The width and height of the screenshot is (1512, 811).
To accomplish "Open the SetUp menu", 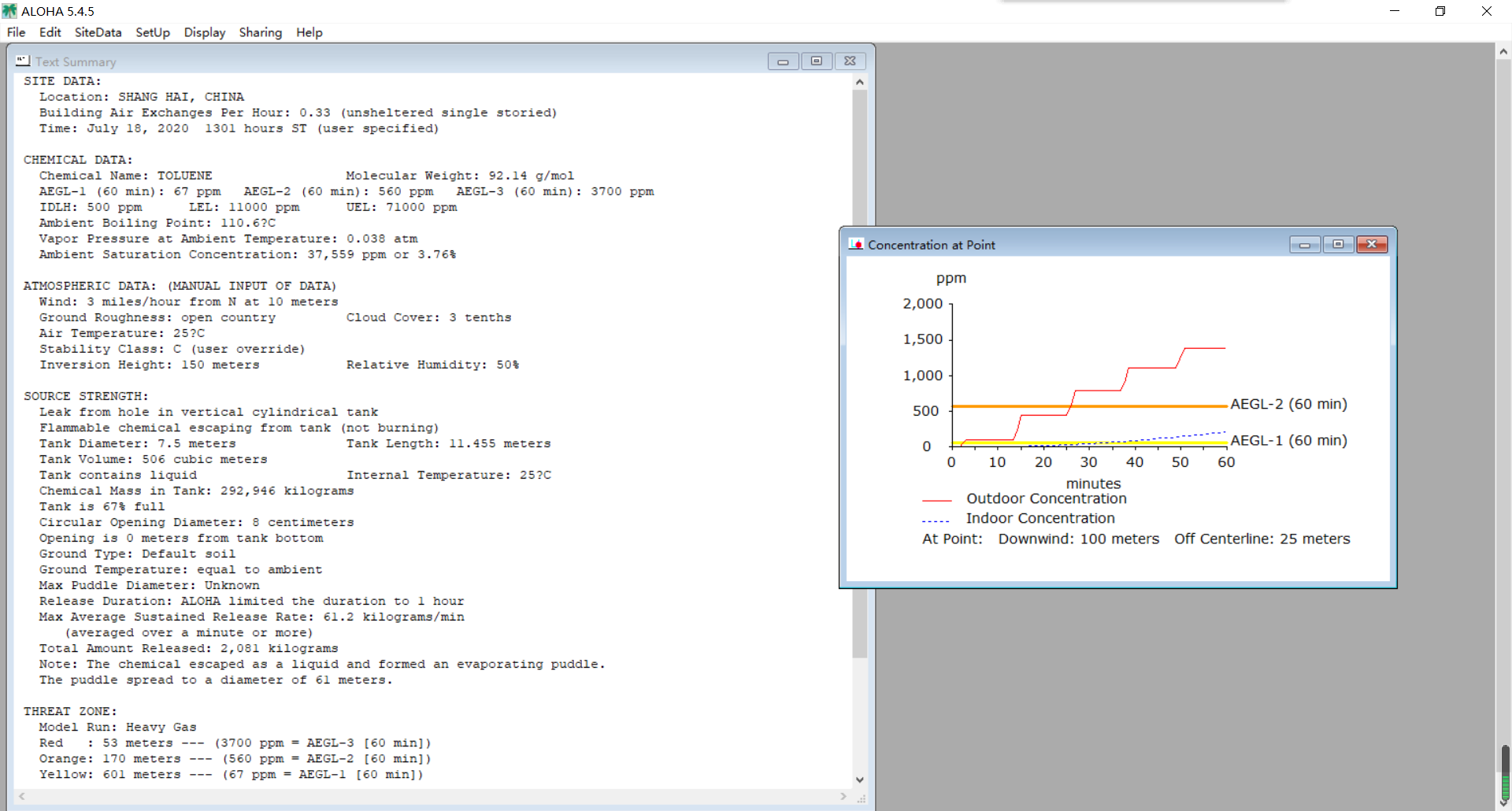I will coord(153,32).
